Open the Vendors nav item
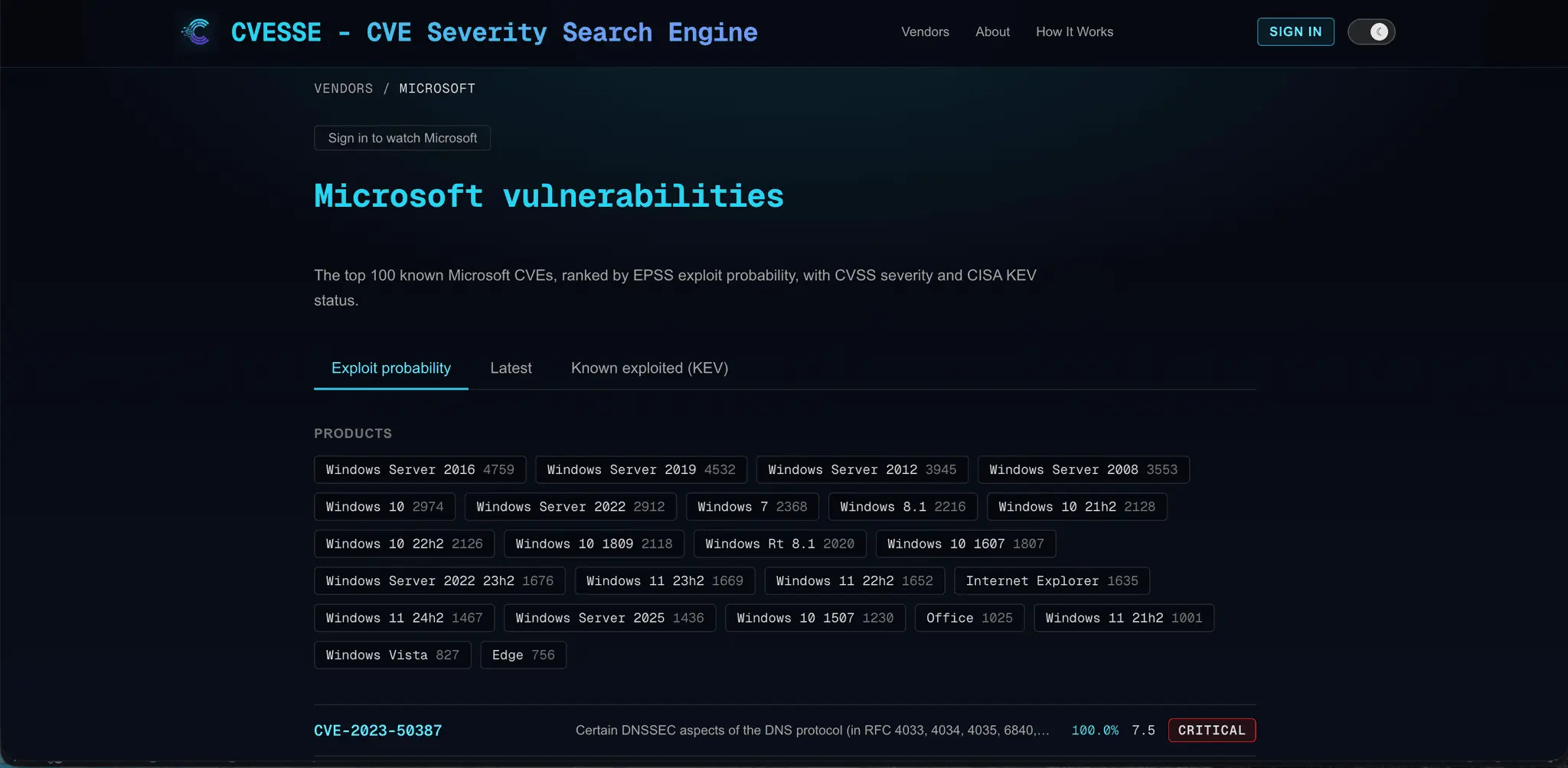This screenshot has width=1568, height=768. pyautogui.click(x=925, y=31)
